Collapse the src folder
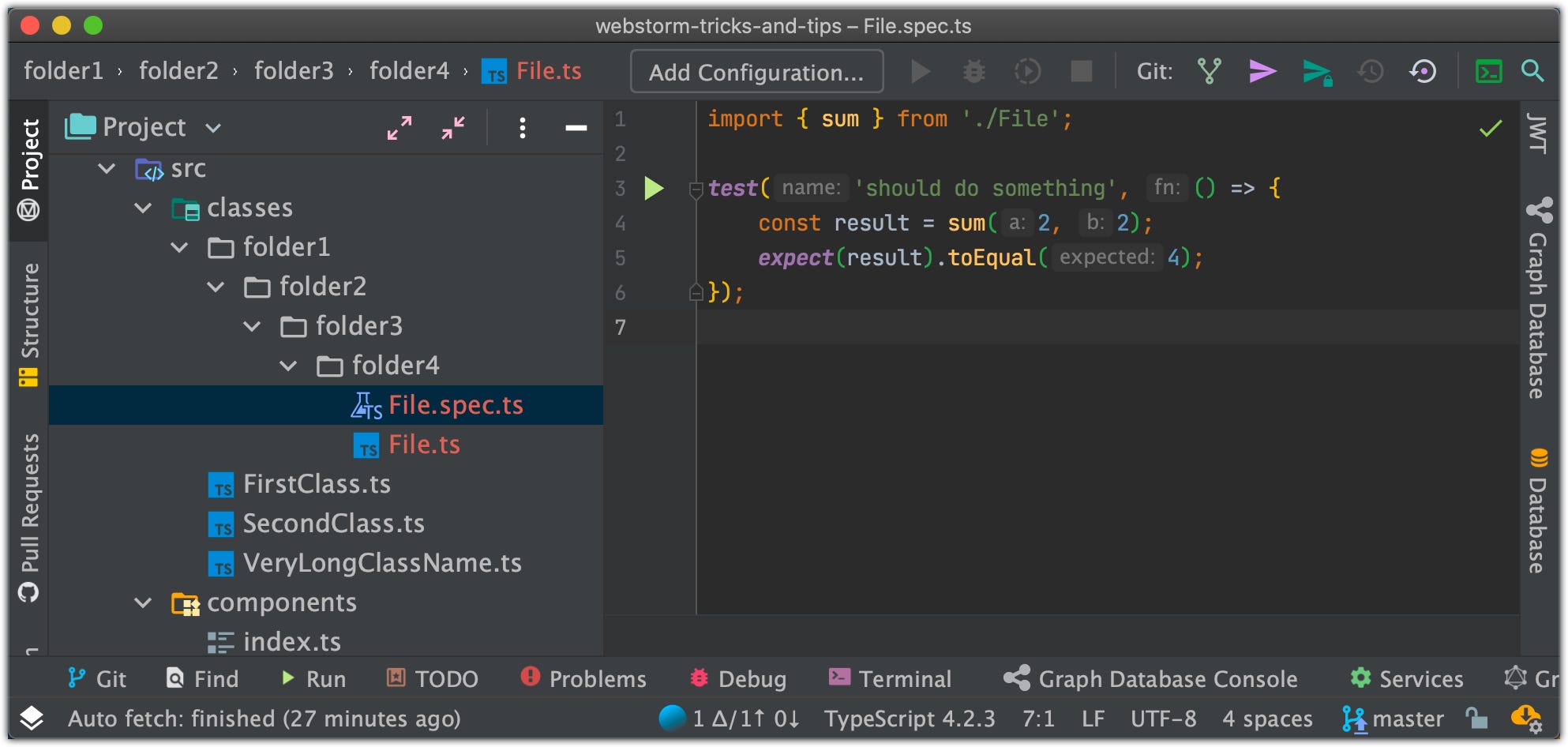Viewport: 1568px width, 747px height. (107, 168)
